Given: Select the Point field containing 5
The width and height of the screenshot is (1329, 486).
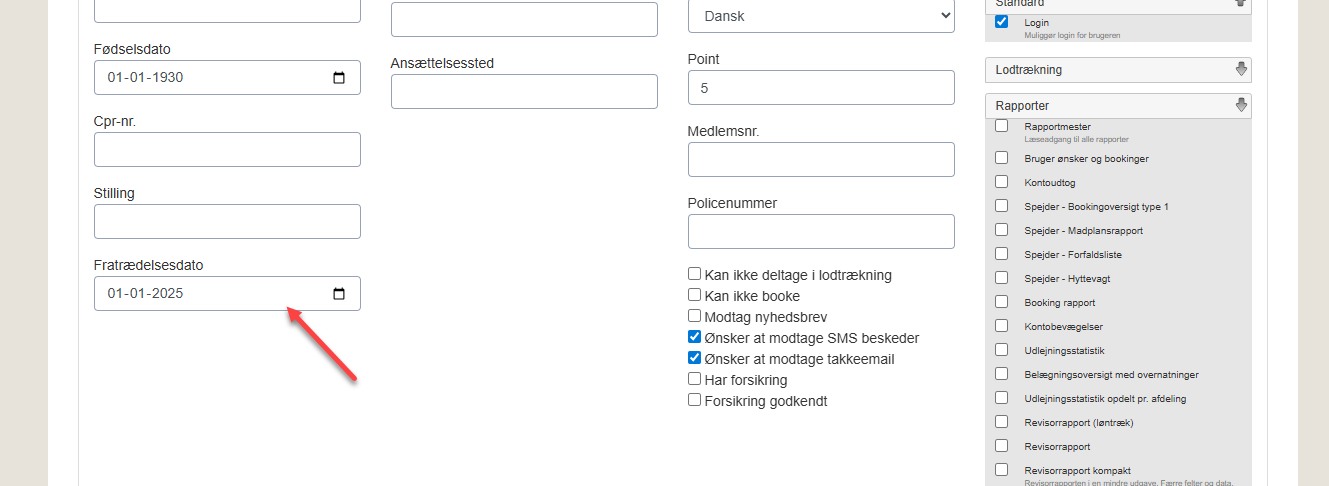Looking at the screenshot, I should (x=821, y=88).
